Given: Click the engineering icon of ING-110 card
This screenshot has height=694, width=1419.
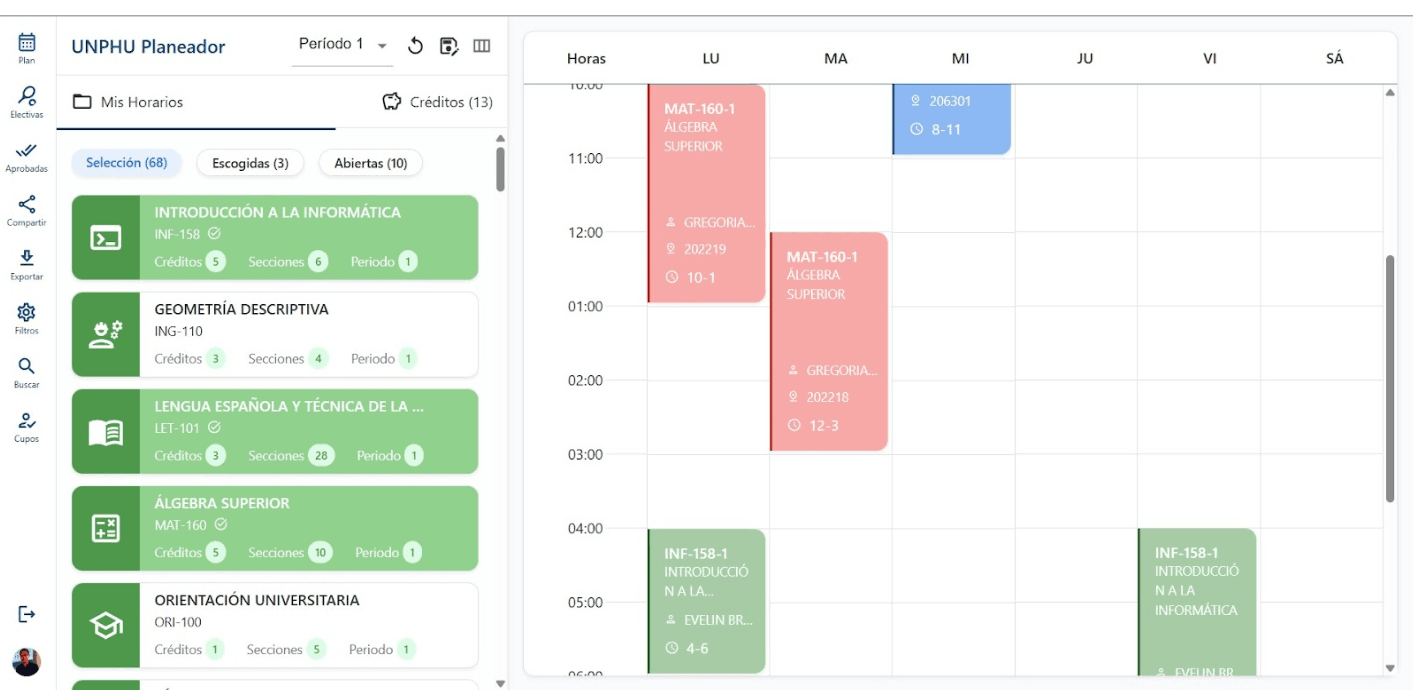Looking at the screenshot, I should (106, 335).
